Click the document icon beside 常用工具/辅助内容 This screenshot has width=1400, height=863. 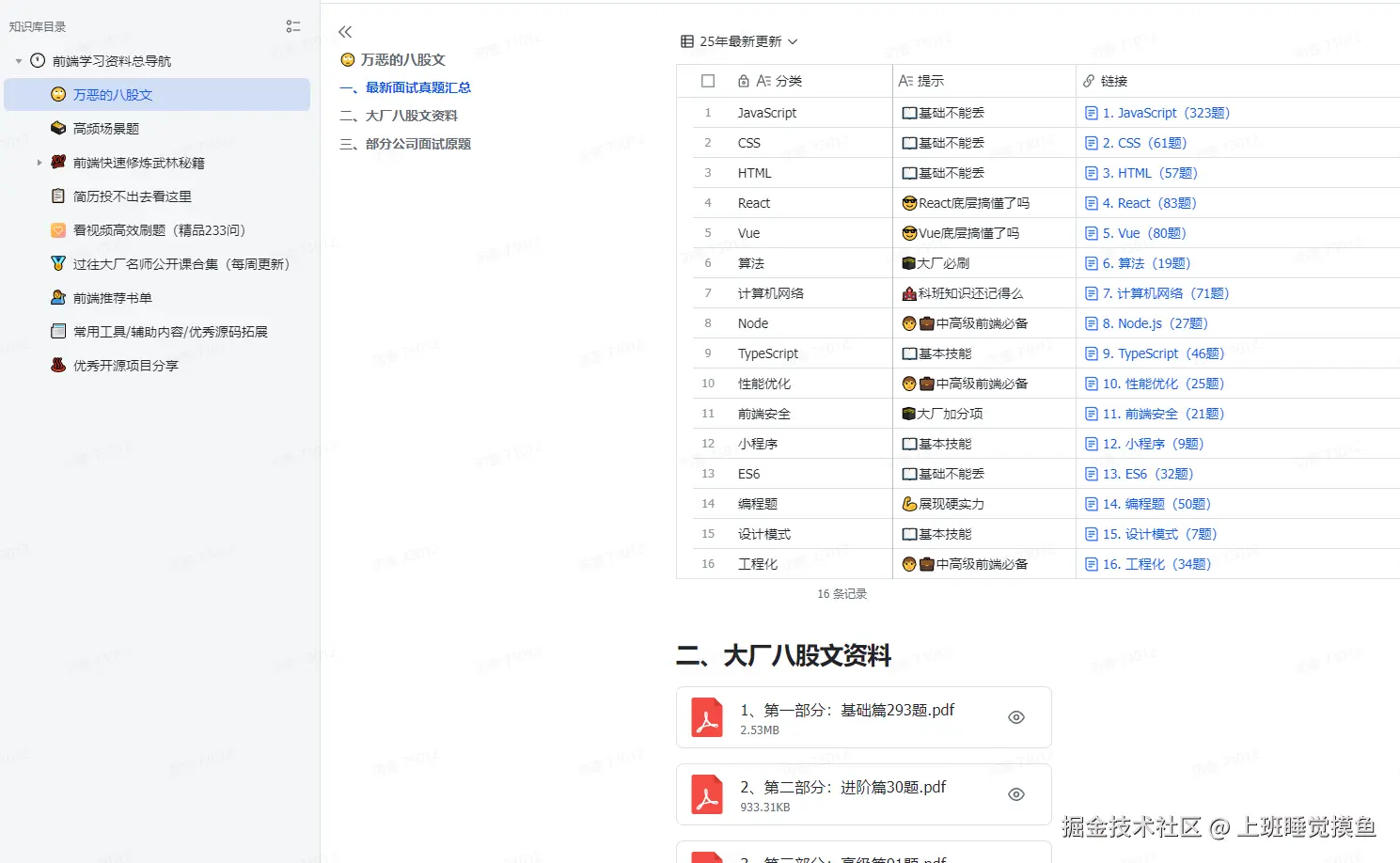(x=58, y=332)
